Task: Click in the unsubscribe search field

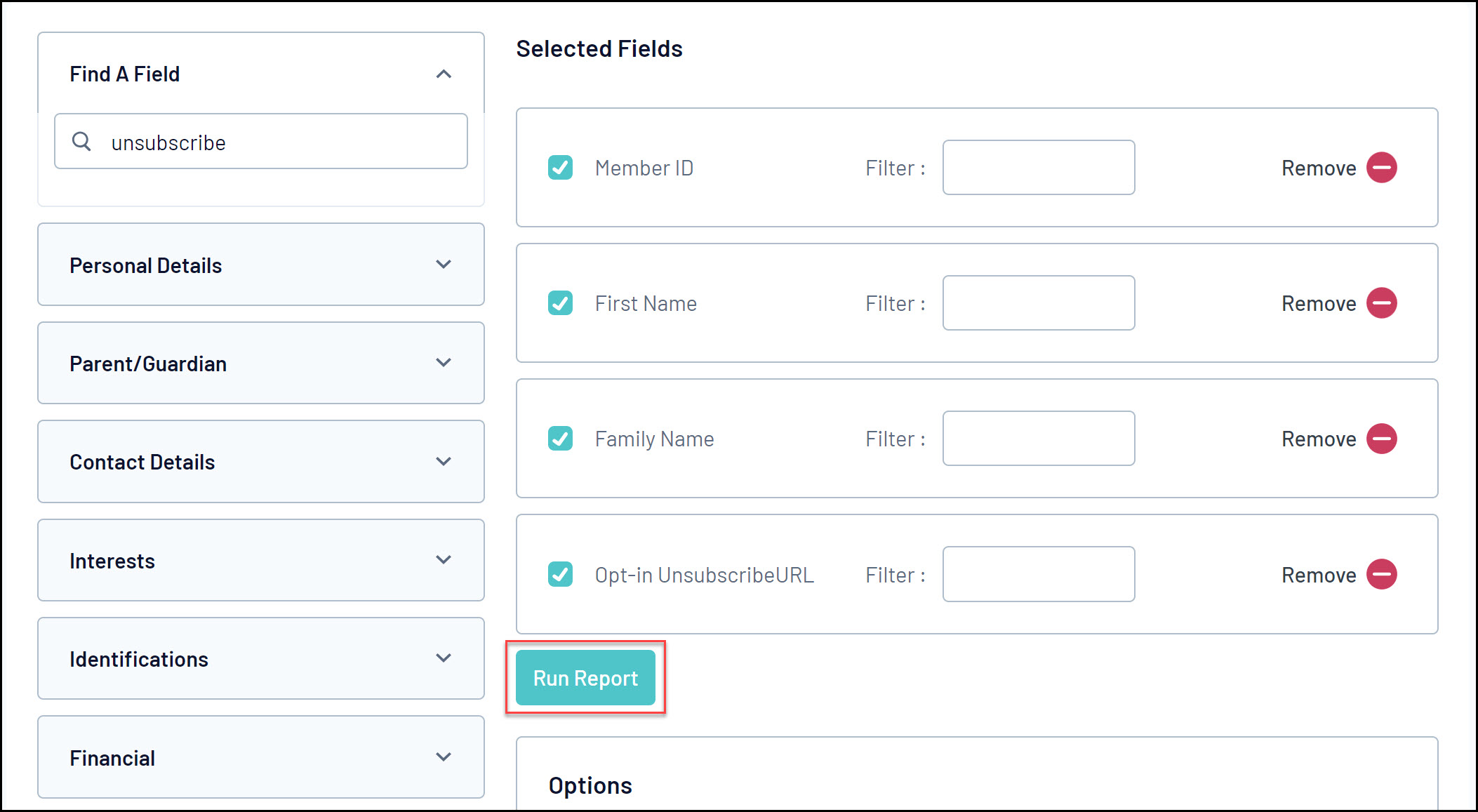Action: coord(281,142)
